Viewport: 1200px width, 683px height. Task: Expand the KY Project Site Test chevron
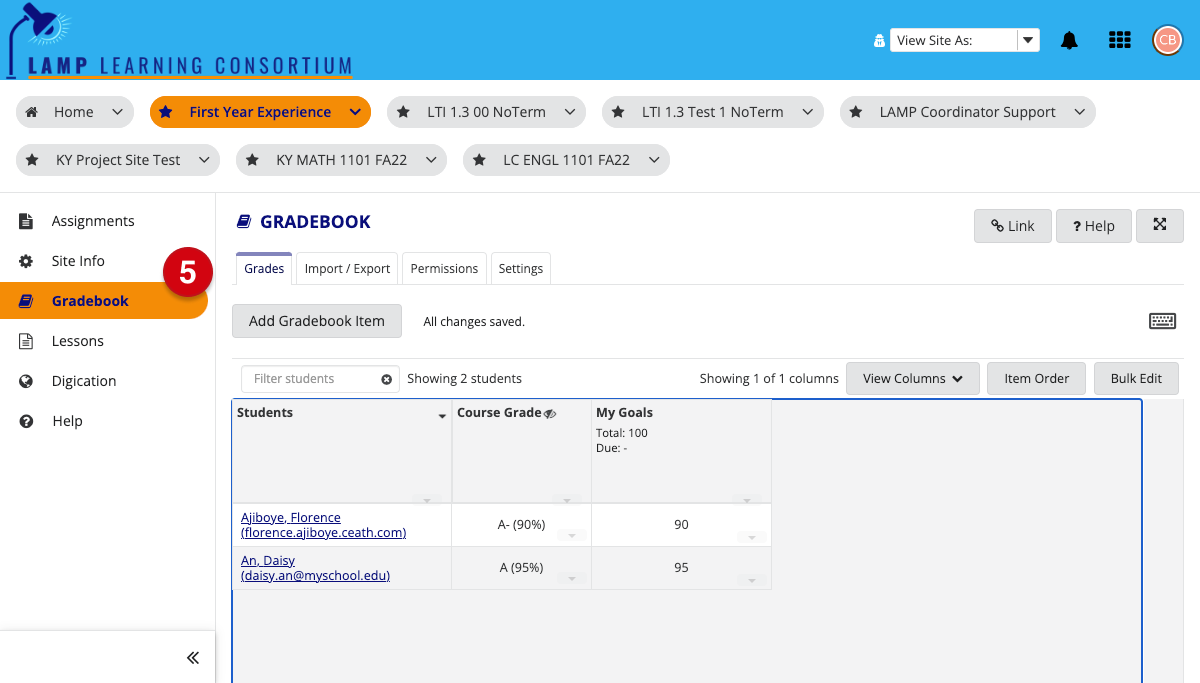click(203, 160)
